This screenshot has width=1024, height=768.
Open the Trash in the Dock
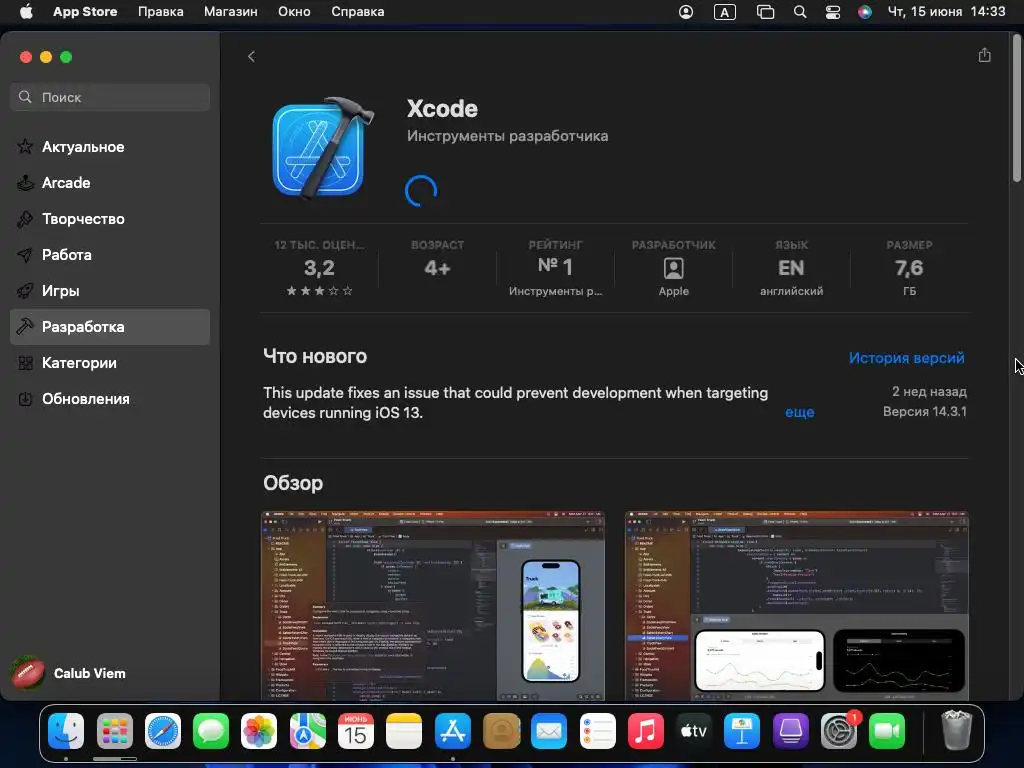click(x=956, y=731)
